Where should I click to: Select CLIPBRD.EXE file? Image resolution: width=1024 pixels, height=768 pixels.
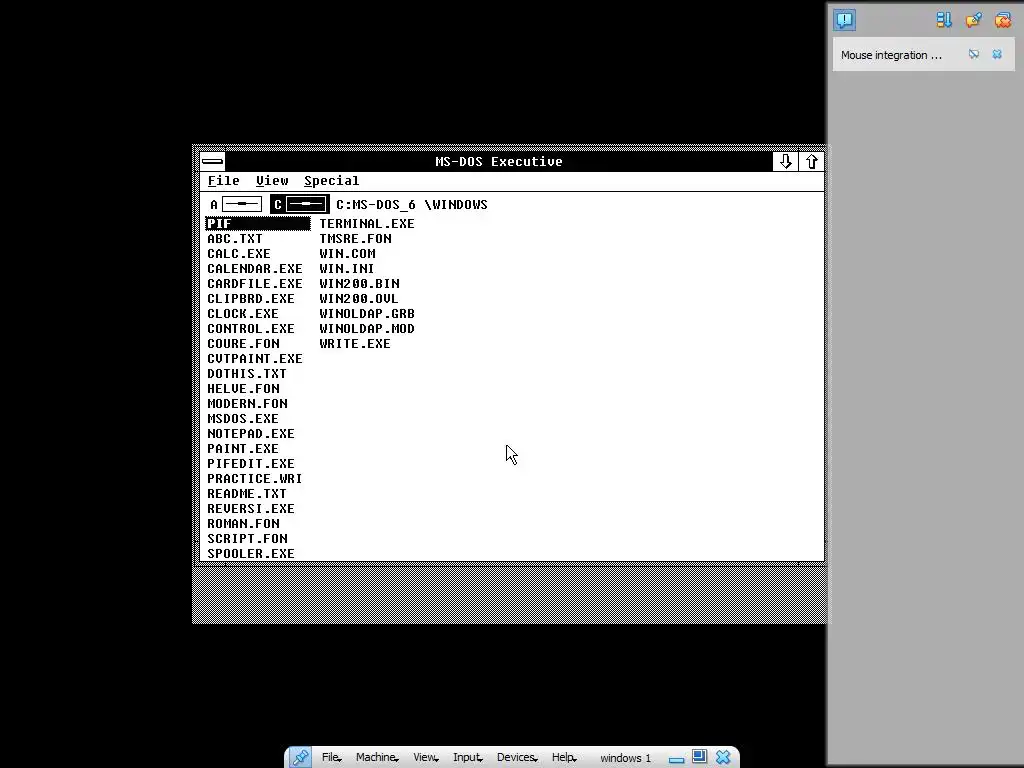tap(251, 298)
